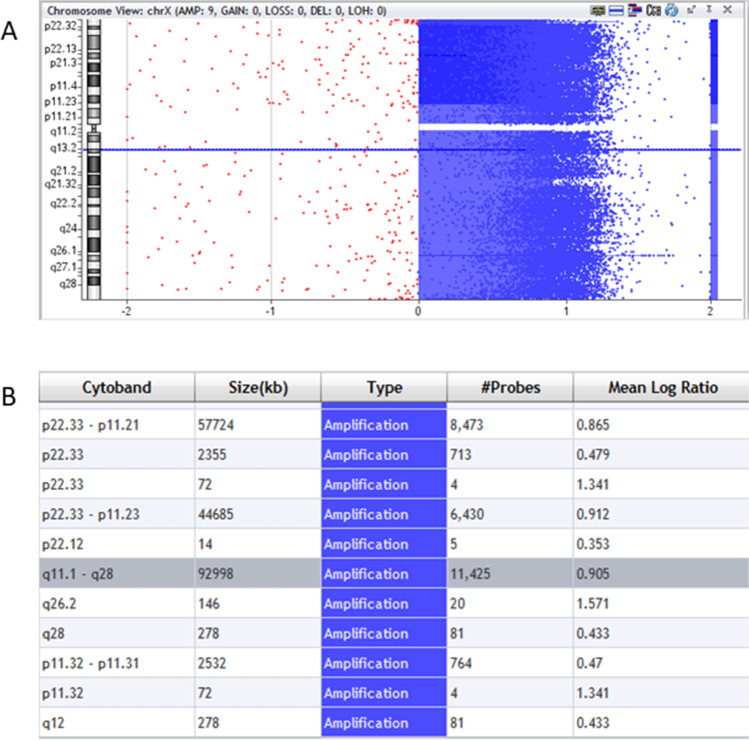Click the blue horizontal line icon
The width and height of the screenshot is (749, 740).
(616, 10)
